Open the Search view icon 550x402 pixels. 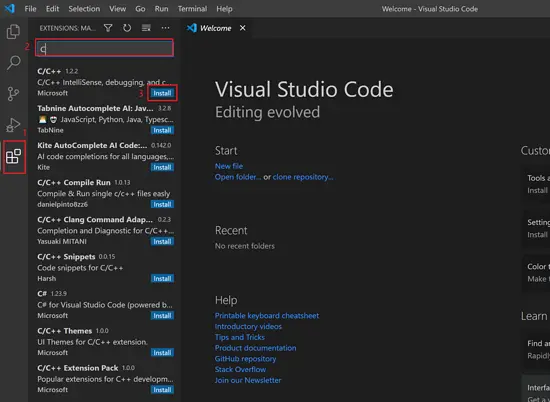point(13,63)
